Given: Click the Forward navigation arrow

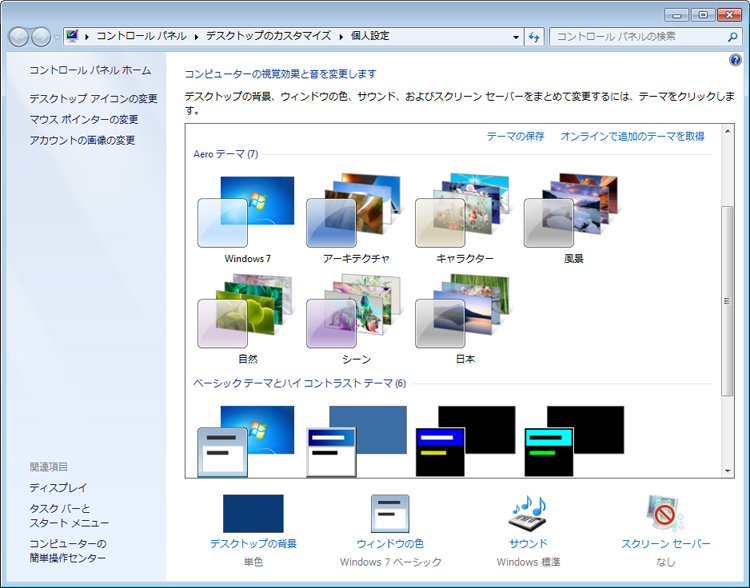Looking at the screenshot, I should tap(41, 37).
